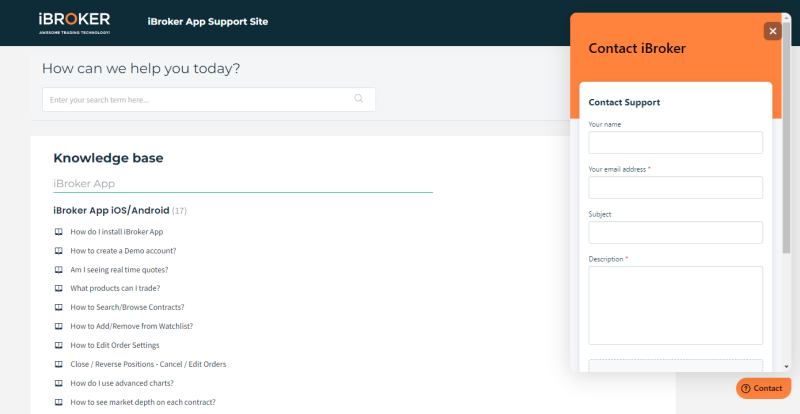Open article How to Search/Browse Contracts?
Viewport: 800px width, 414px height.
pyautogui.click(x=128, y=307)
